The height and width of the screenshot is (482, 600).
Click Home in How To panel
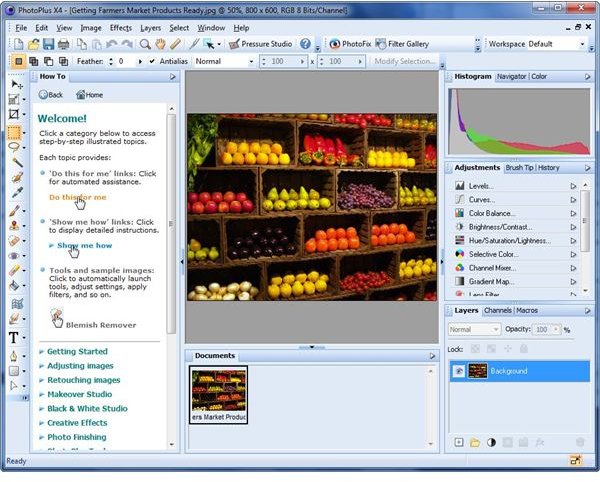[90, 94]
